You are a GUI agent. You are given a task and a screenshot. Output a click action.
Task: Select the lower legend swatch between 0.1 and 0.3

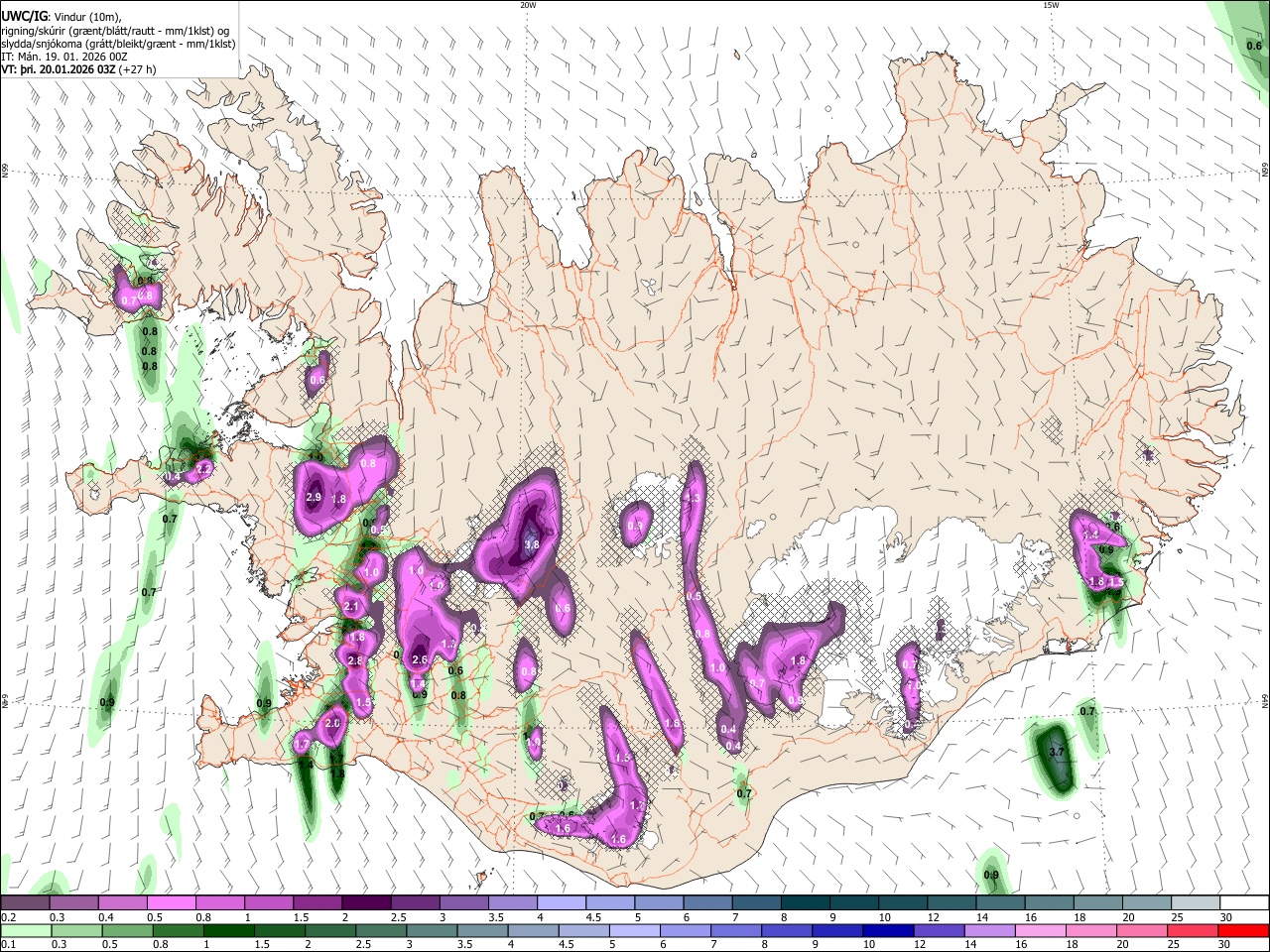tap(25, 931)
